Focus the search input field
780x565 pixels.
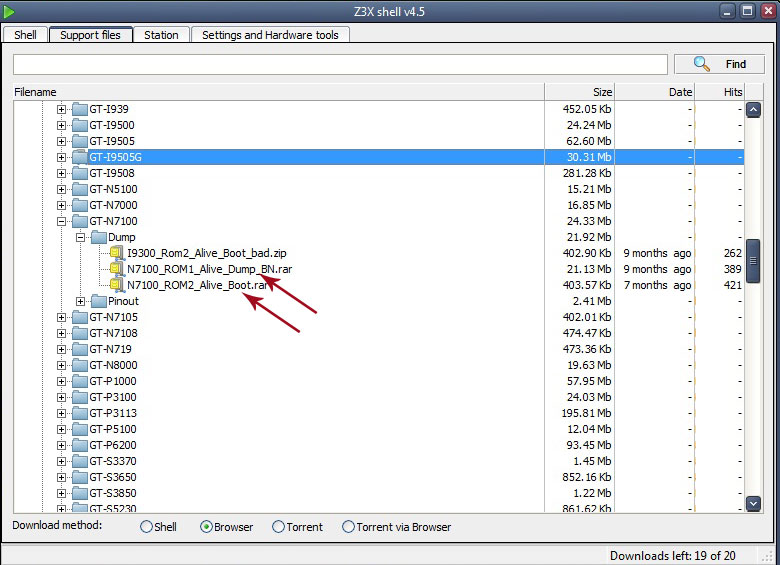point(340,65)
